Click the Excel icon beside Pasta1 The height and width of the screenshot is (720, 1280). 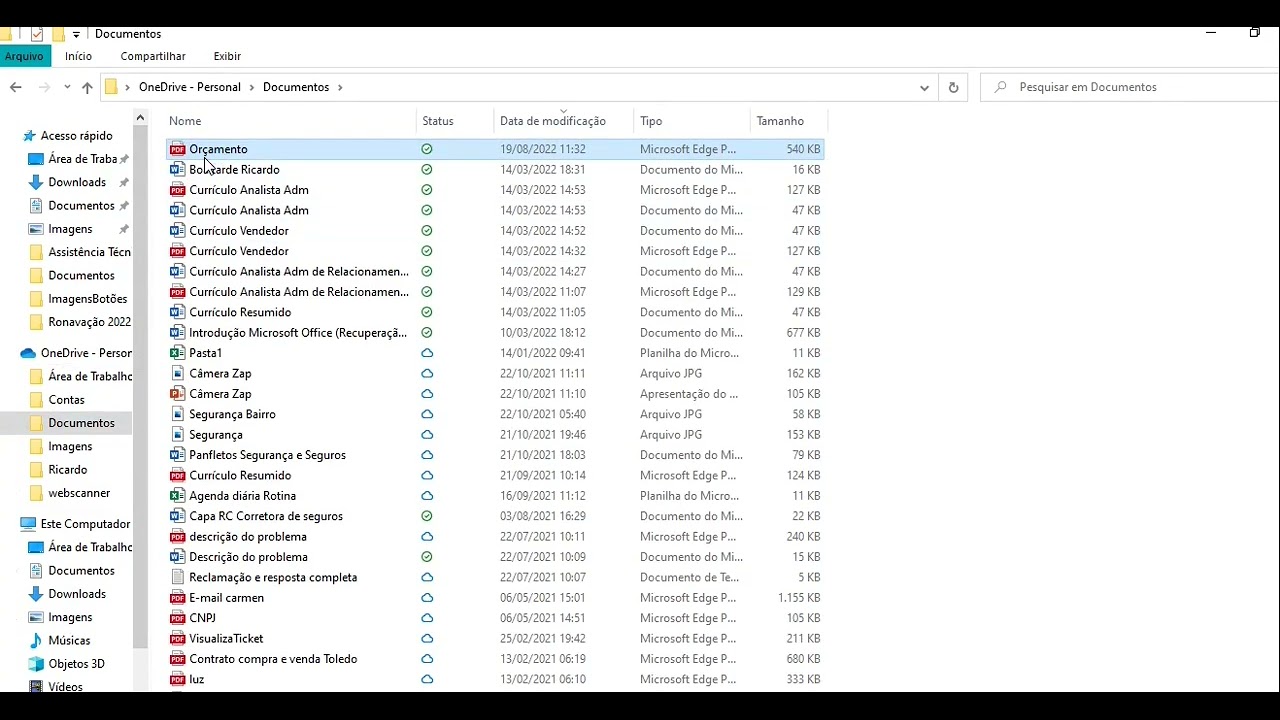coord(177,353)
